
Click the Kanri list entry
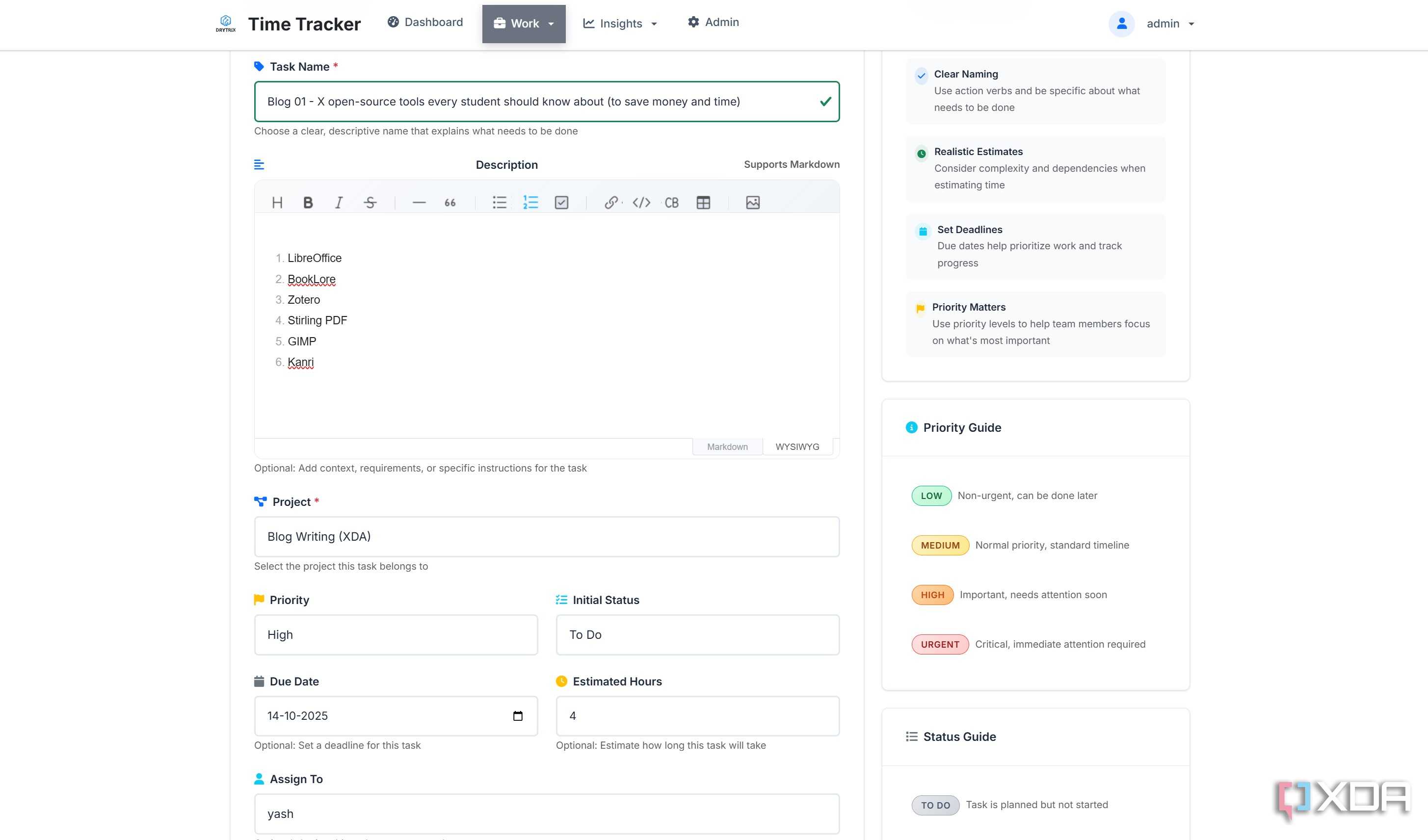tap(300, 363)
